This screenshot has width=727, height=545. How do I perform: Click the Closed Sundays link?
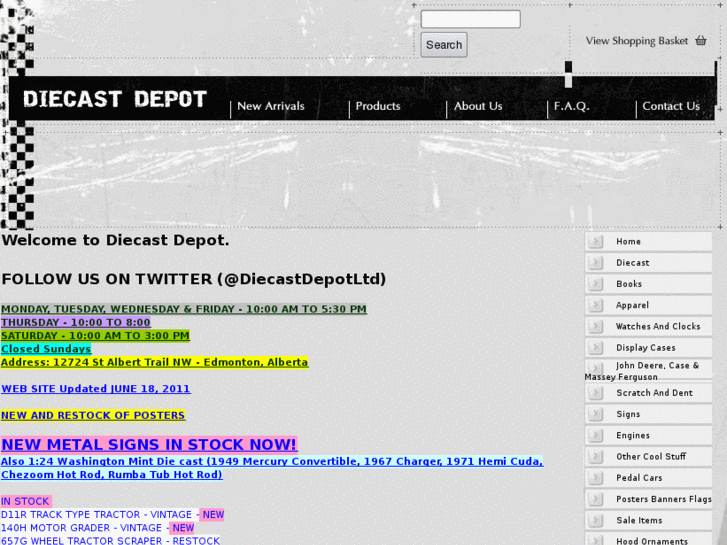46,349
